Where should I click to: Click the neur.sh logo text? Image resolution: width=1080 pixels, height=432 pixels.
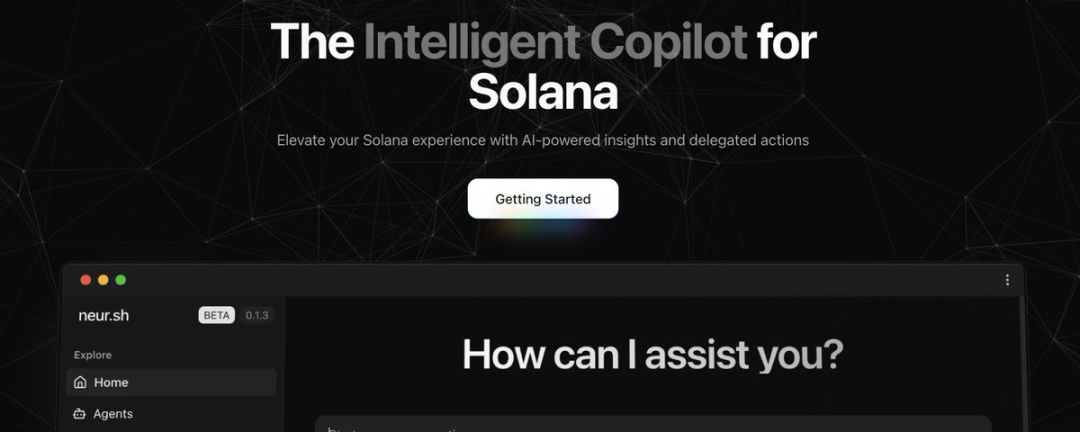[104, 316]
